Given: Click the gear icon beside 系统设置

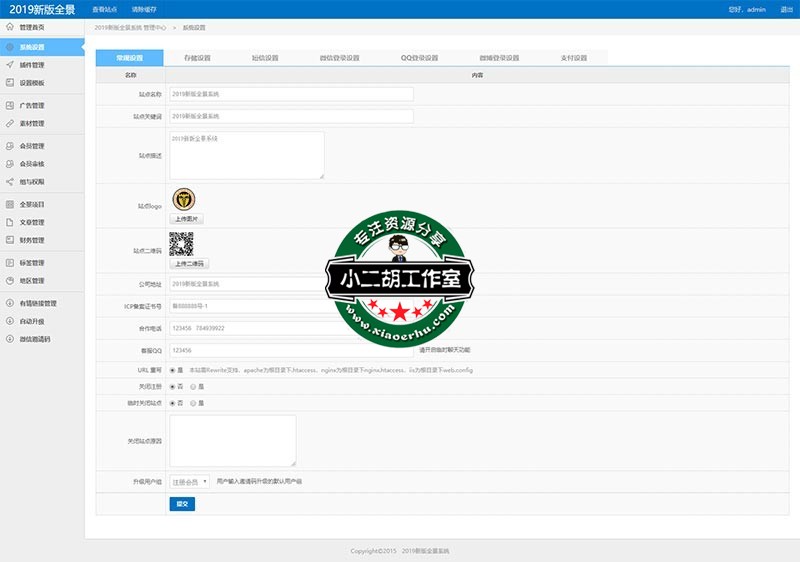Looking at the screenshot, I should 9,47.
